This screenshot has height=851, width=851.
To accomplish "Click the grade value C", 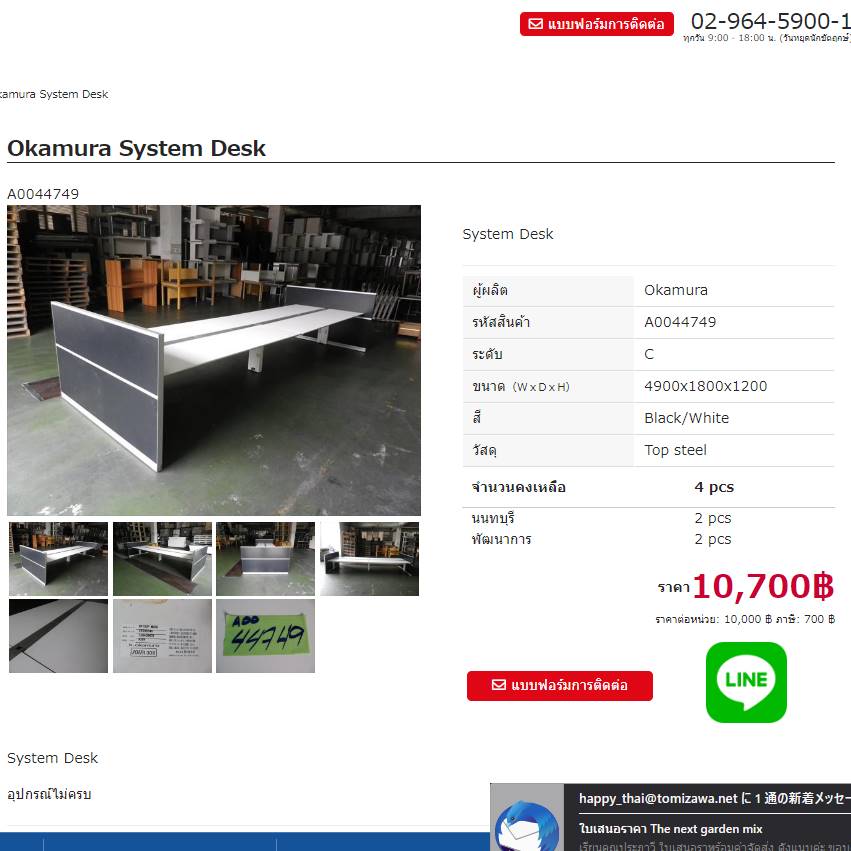I will coord(649,354).
